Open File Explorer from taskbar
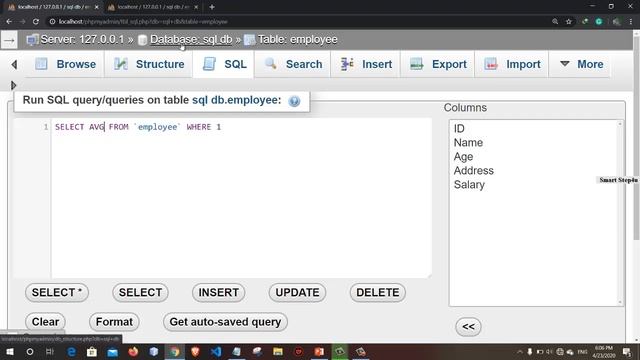This screenshot has width=640, height=360. (278, 352)
